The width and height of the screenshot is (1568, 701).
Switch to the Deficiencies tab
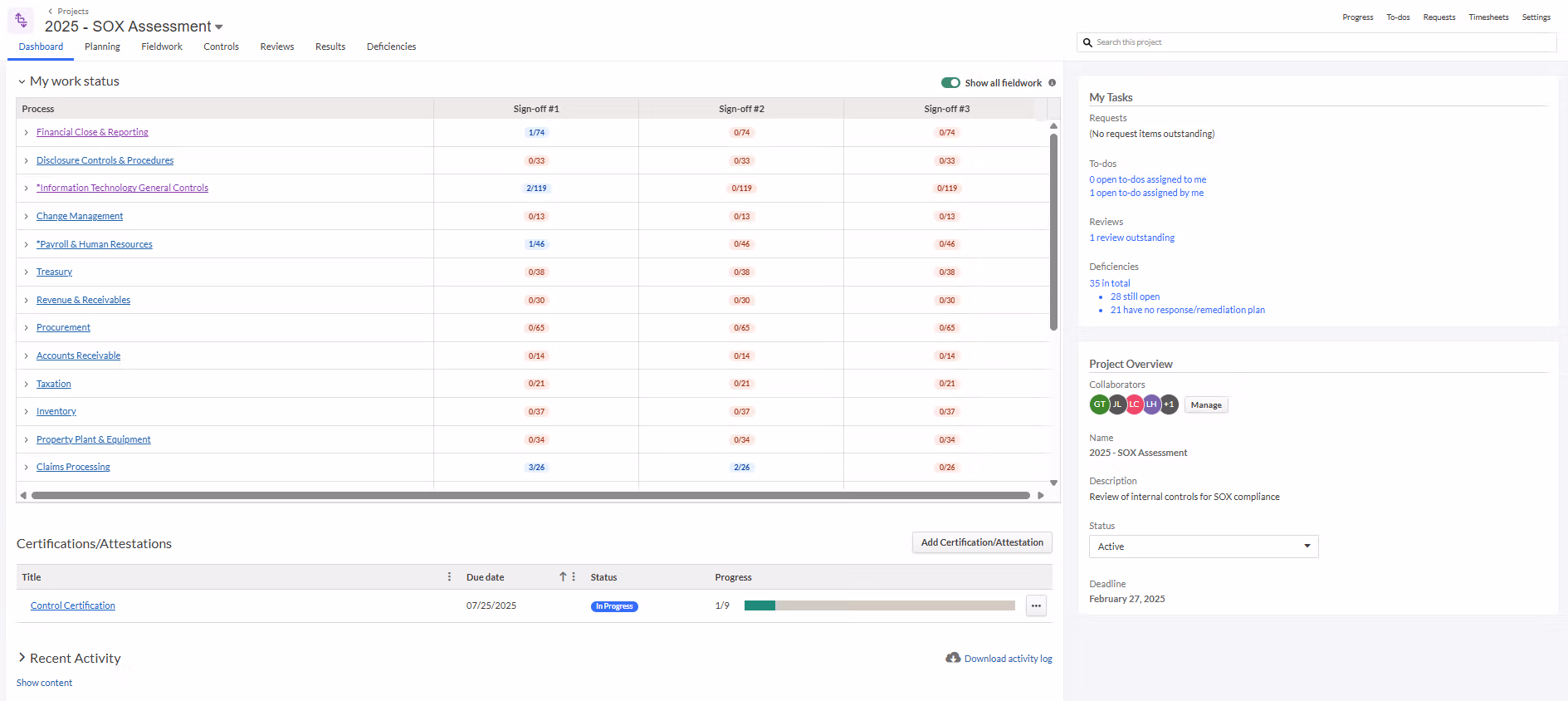[391, 47]
